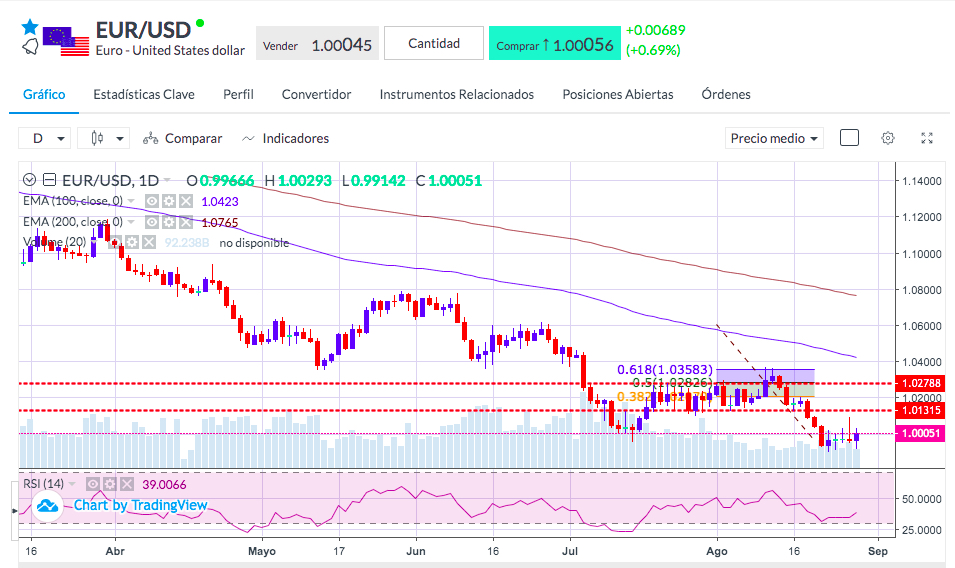Remove the EMA 100 indicator
This screenshot has height=568, width=955.
tap(186, 202)
